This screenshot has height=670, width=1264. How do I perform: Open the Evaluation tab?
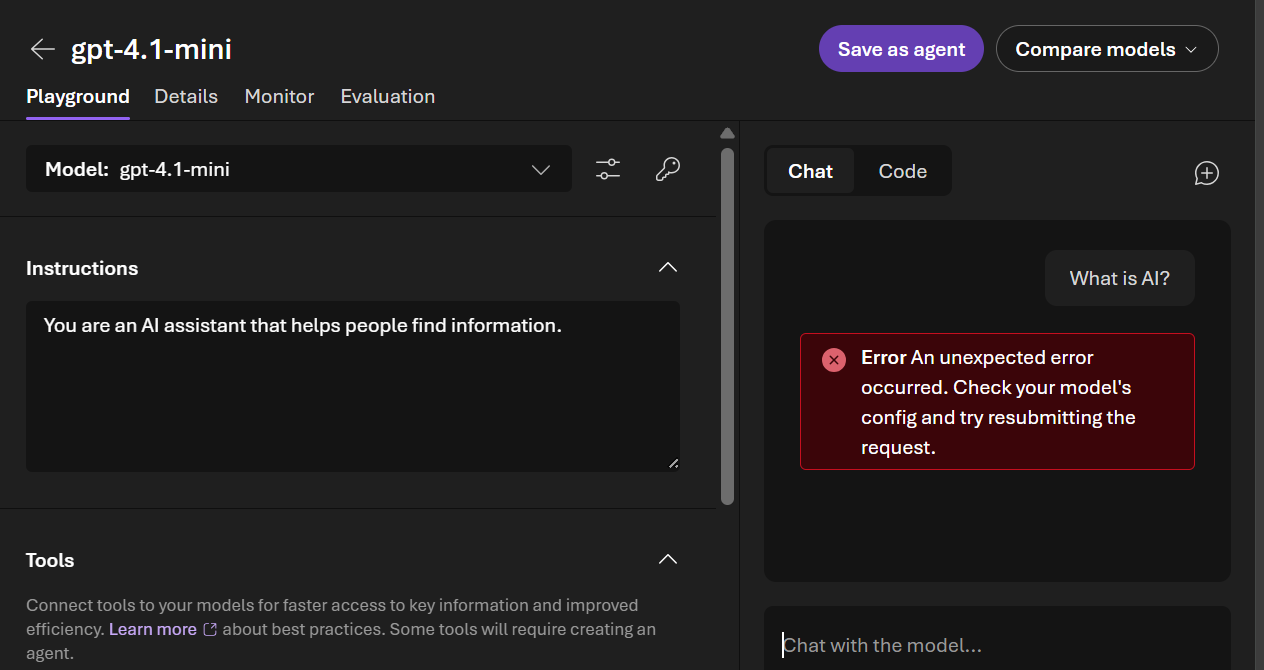click(x=388, y=97)
